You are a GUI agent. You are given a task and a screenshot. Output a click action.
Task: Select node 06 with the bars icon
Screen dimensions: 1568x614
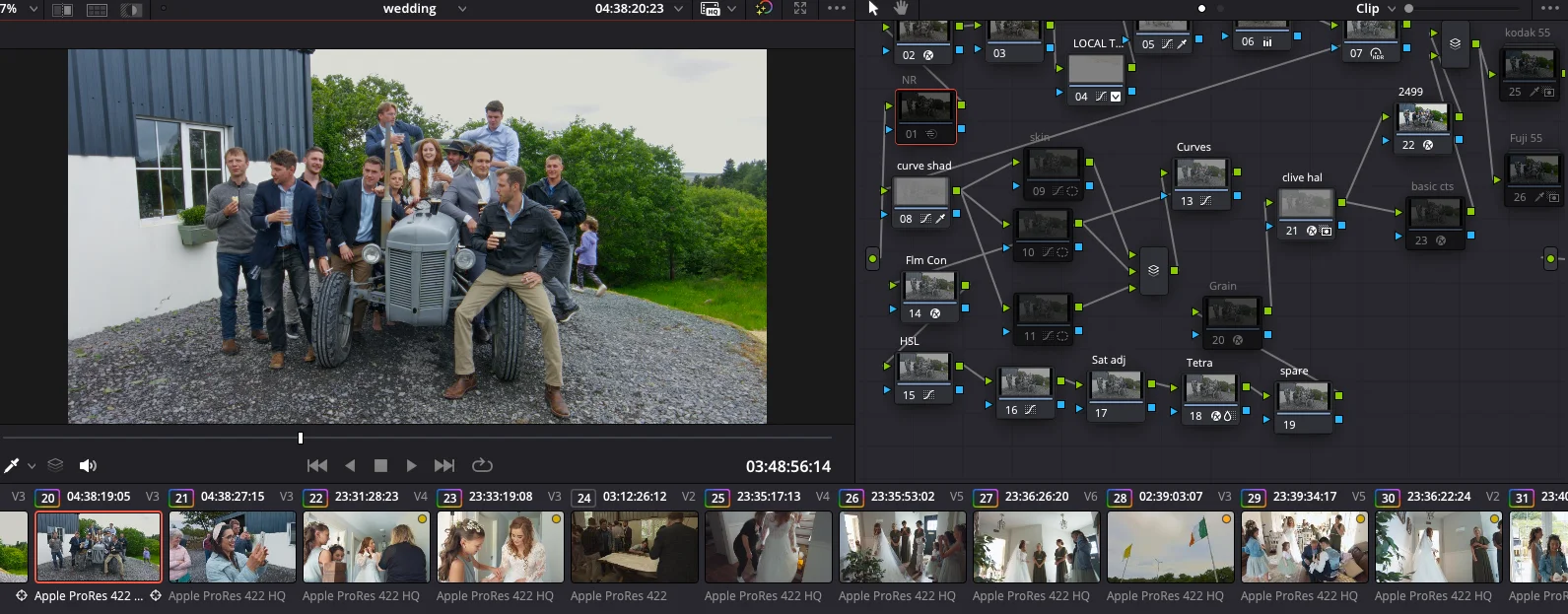click(1261, 35)
